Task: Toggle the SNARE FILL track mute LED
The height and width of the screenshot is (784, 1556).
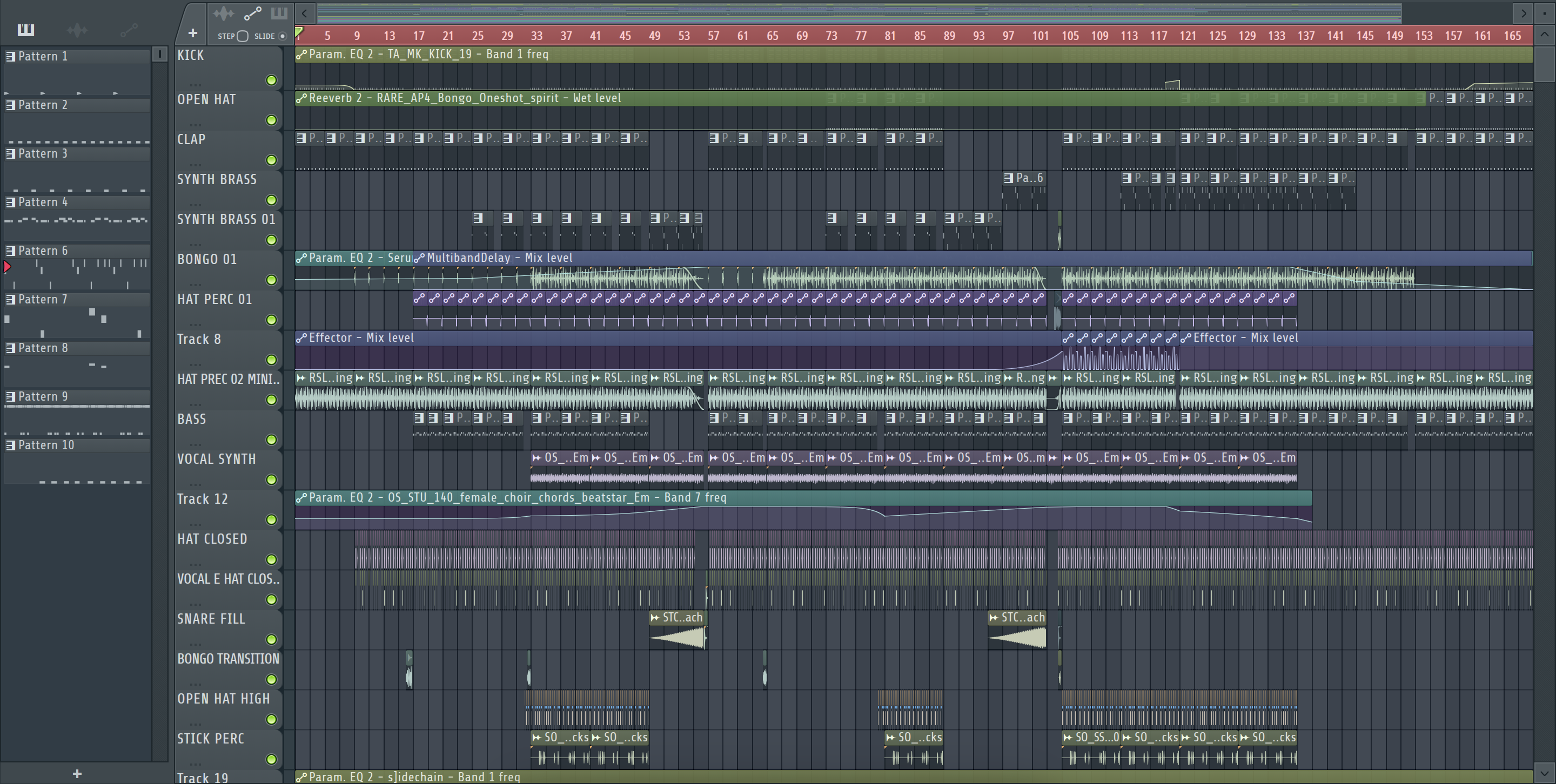Action: 271,640
